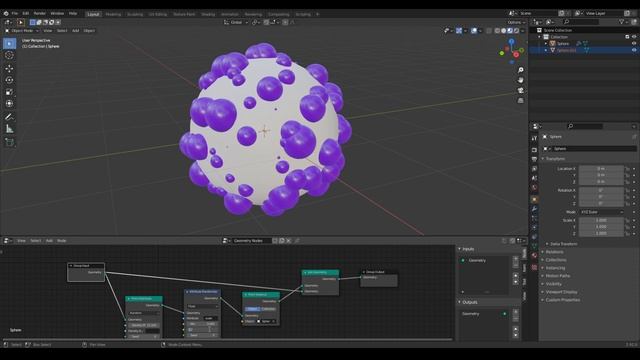This screenshot has height=360, width=640.
Task: Open the Render menu
Action: click(40, 13)
